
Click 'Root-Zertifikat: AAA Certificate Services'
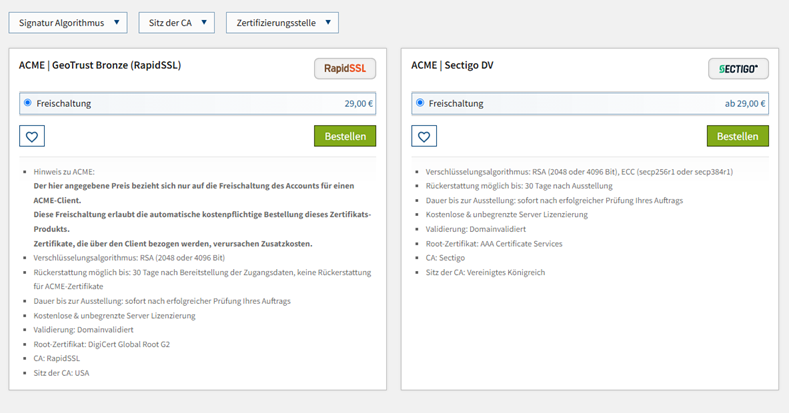(494, 243)
